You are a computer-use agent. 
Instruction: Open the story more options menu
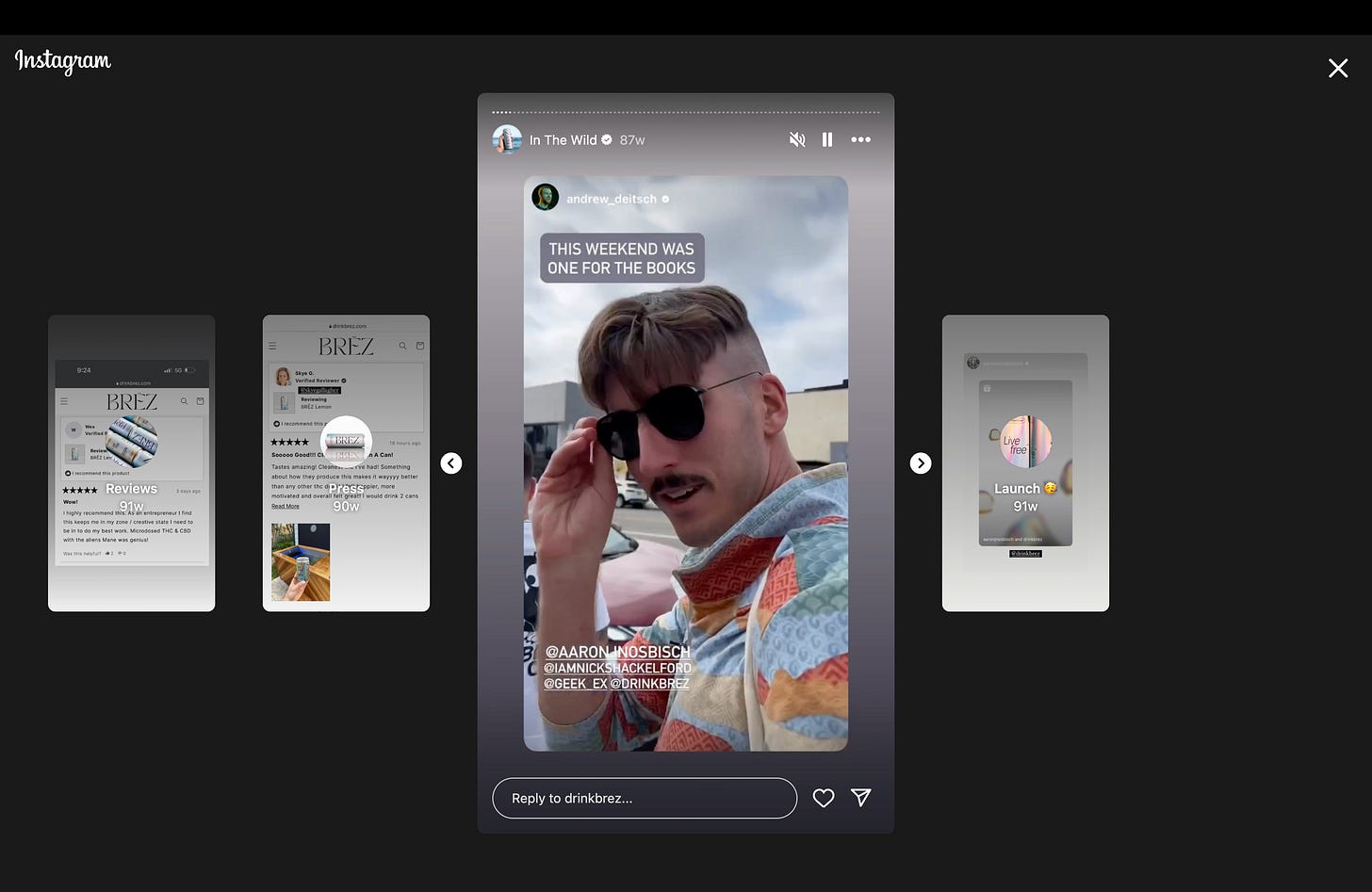pos(860,139)
